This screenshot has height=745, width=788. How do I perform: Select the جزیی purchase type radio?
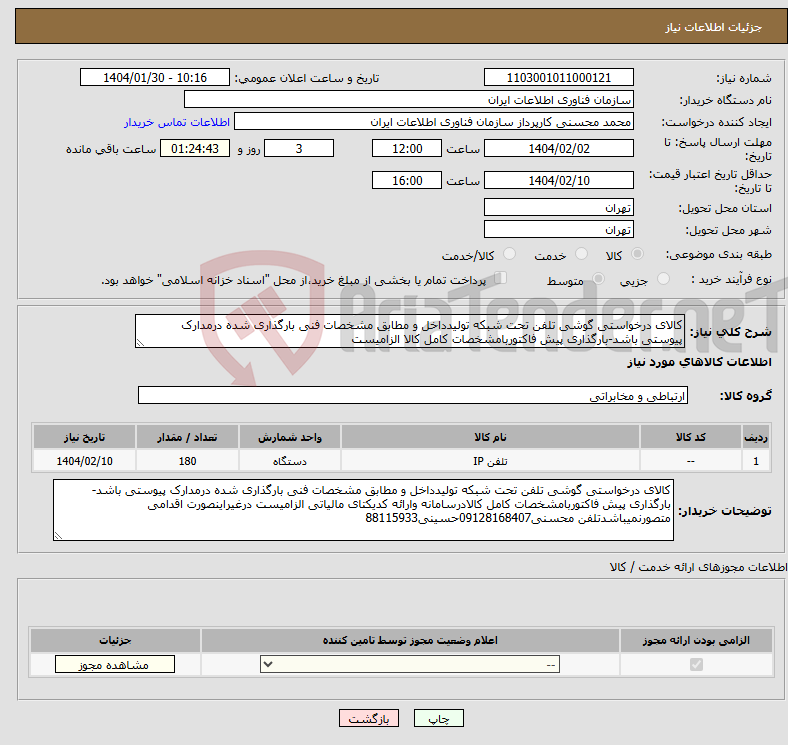[x=663, y=278]
